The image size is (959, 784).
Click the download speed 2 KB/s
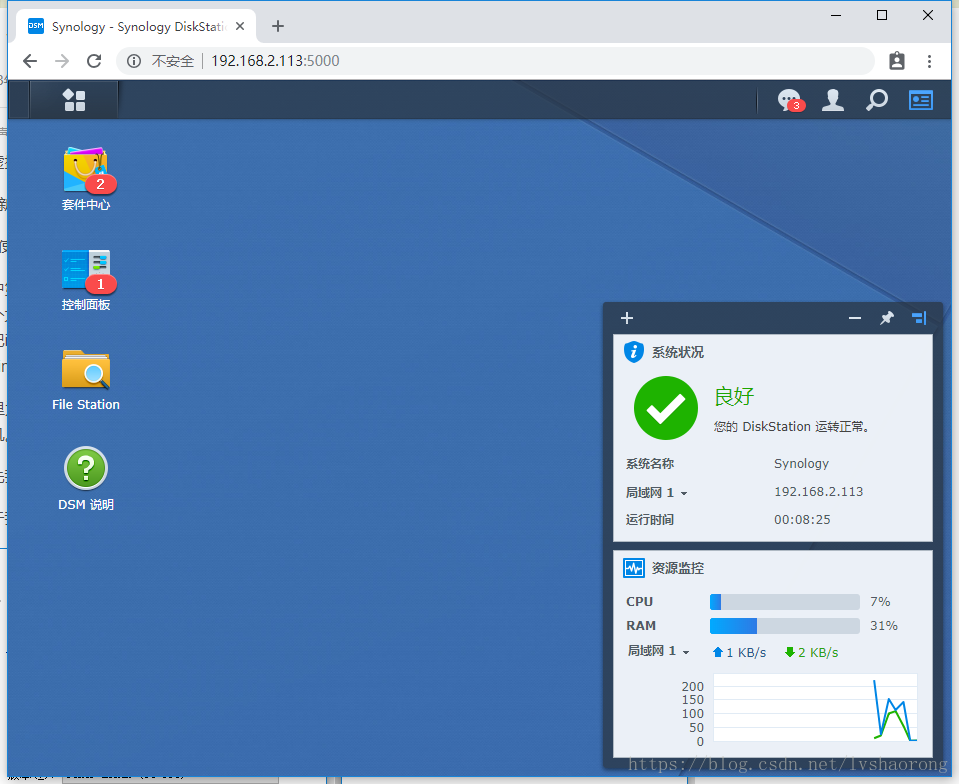(x=812, y=653)
